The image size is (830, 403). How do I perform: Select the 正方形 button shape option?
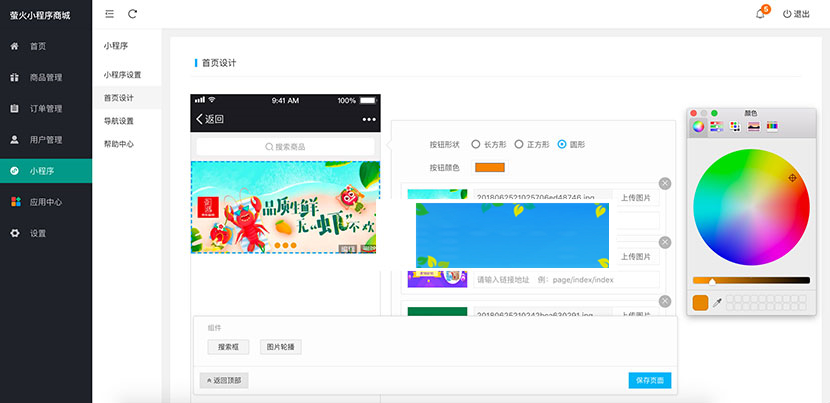pyautogui.click(x=519, y=144)
